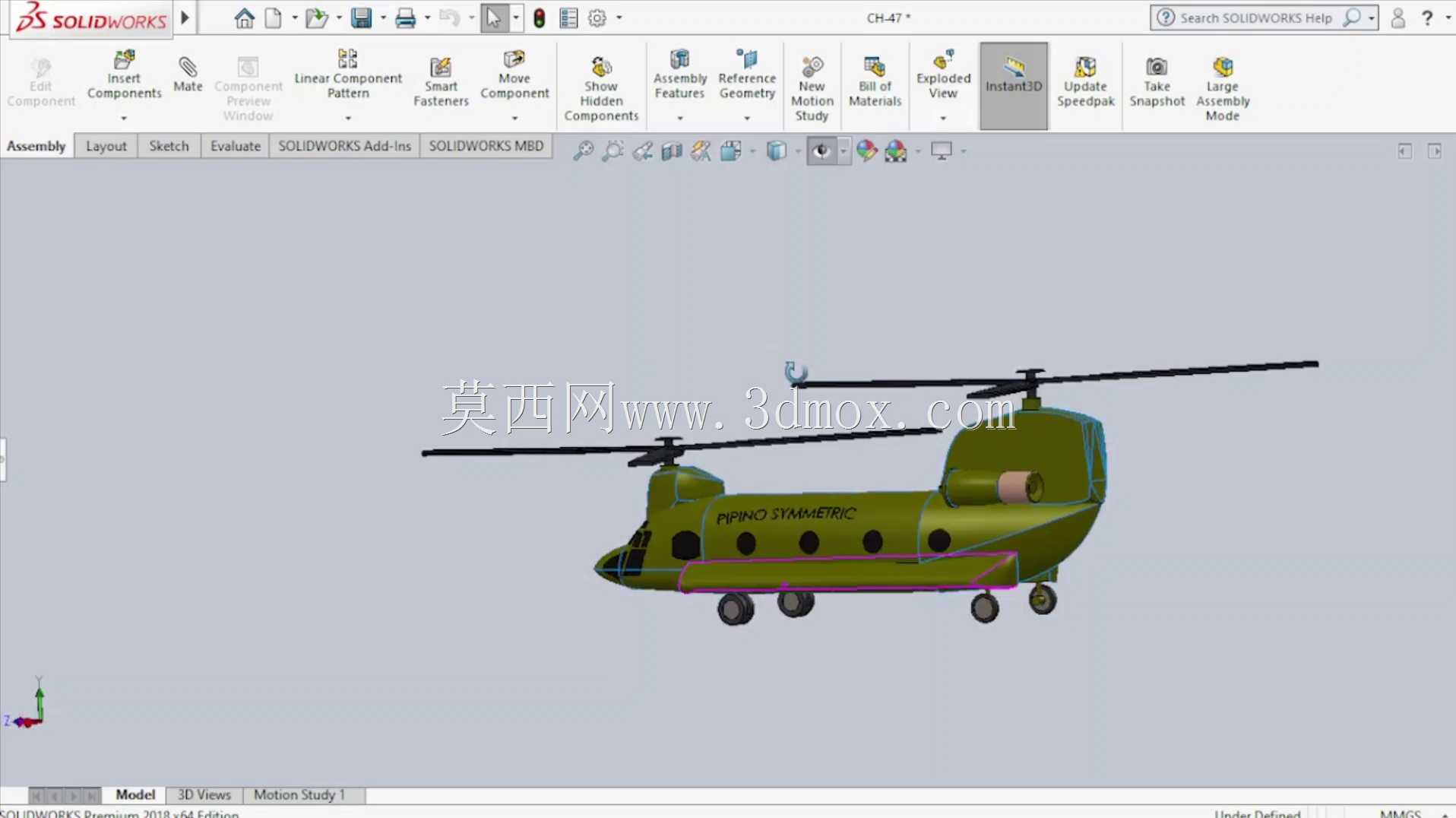
Task: Switch to the Assembly tab
Action: [x=36, y=146]
